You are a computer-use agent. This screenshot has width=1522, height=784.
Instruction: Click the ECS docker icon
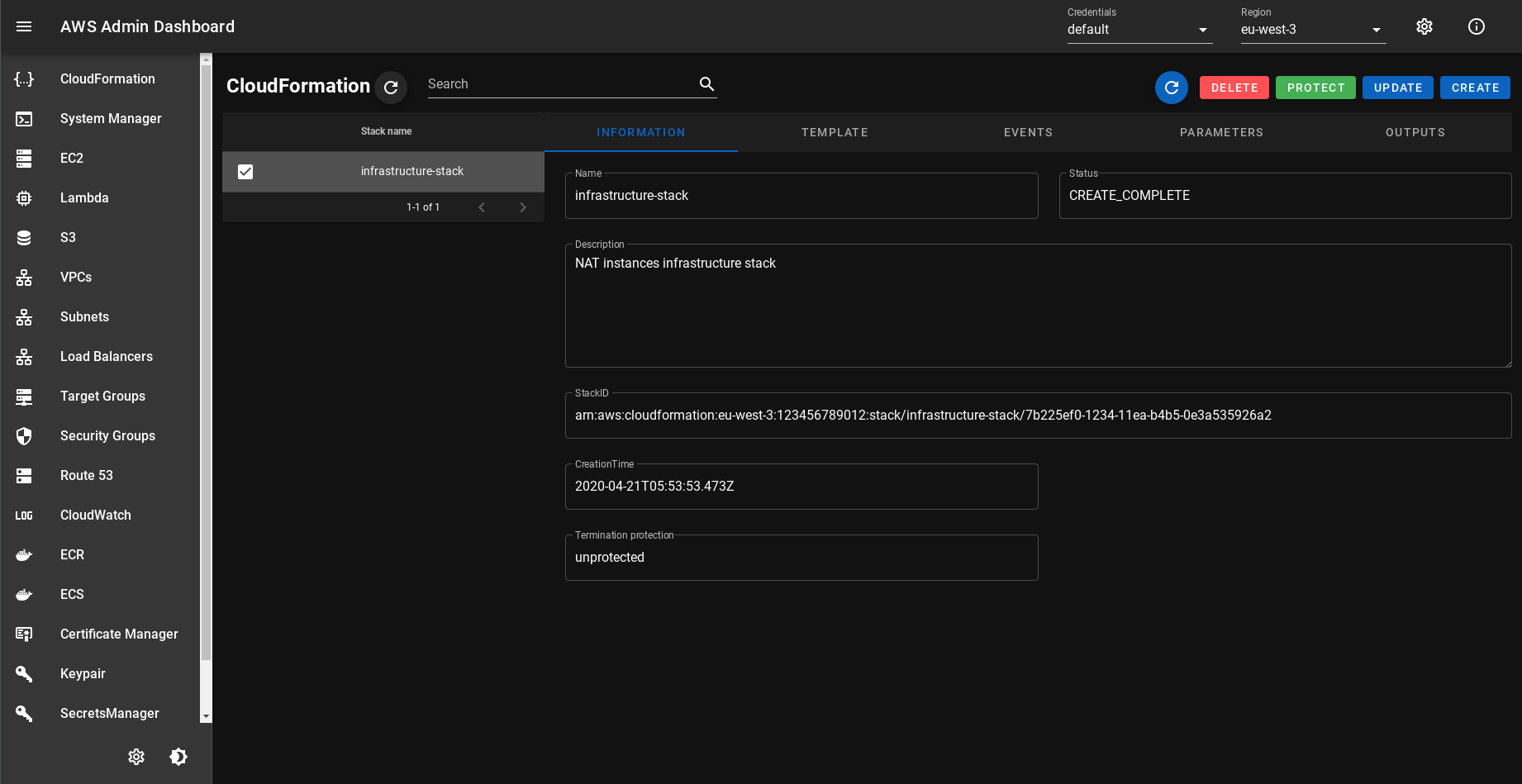(24, 595)
